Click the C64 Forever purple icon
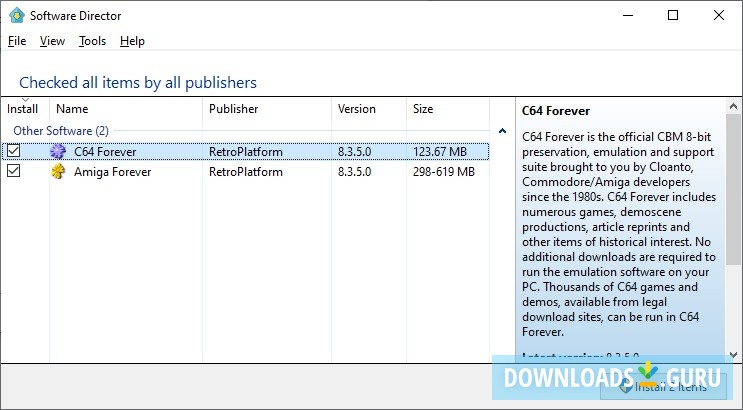Screen dimensions: 743x410 tap(58, 151)
